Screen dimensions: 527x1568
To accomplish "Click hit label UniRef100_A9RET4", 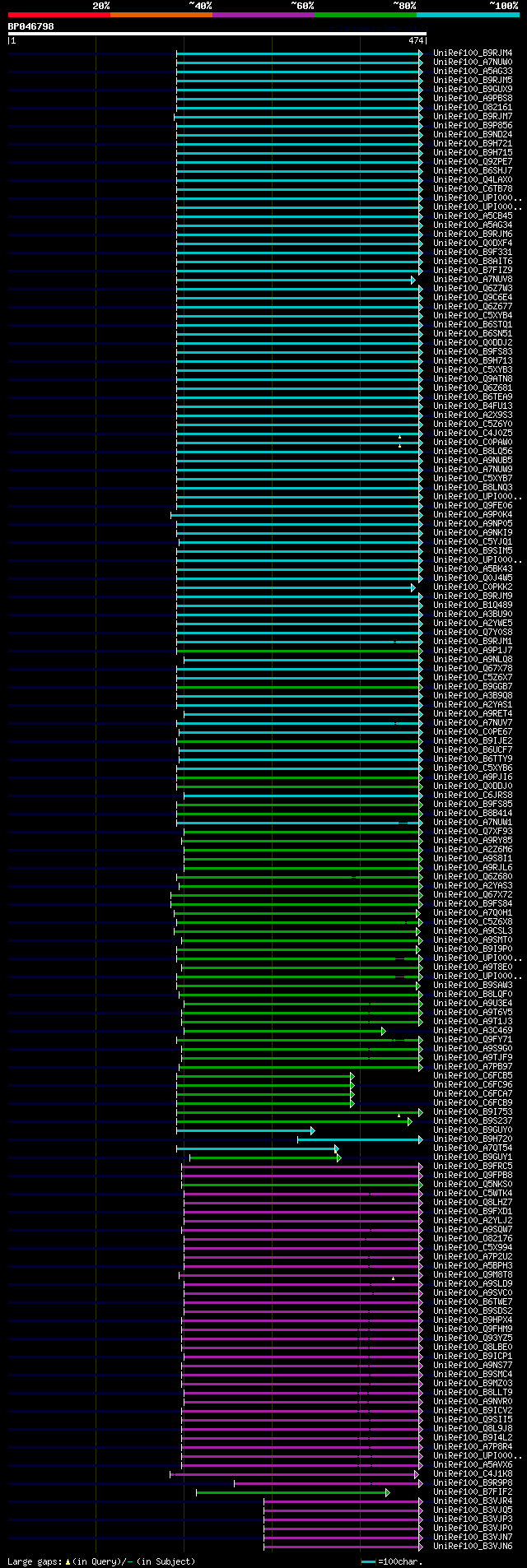I will click(x=473, y=714).
